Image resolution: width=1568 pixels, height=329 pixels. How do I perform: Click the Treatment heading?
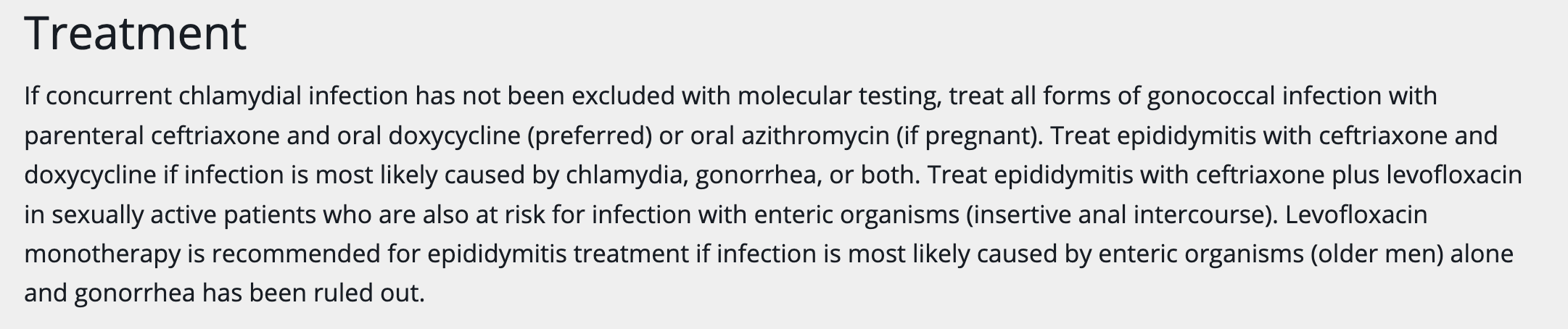pyautogui.click(x=136, y=33)
